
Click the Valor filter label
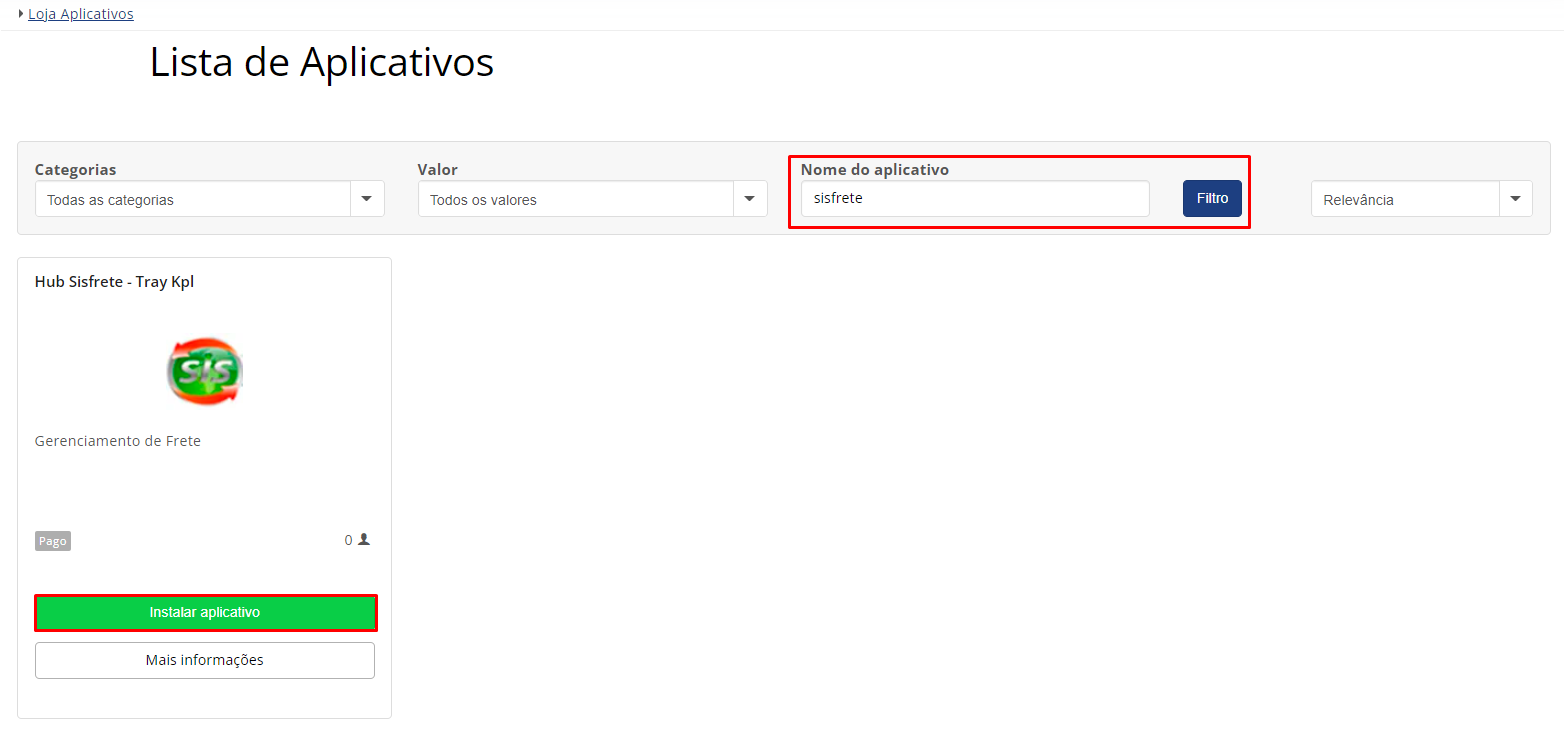(438, 170)
